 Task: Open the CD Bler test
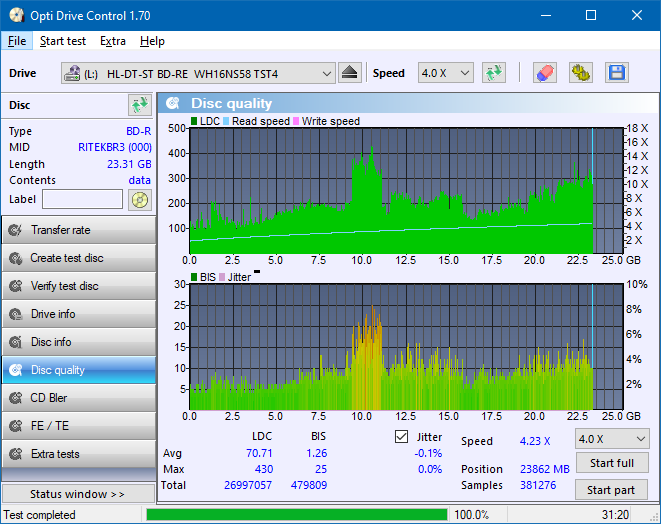(x=79, y=398)
